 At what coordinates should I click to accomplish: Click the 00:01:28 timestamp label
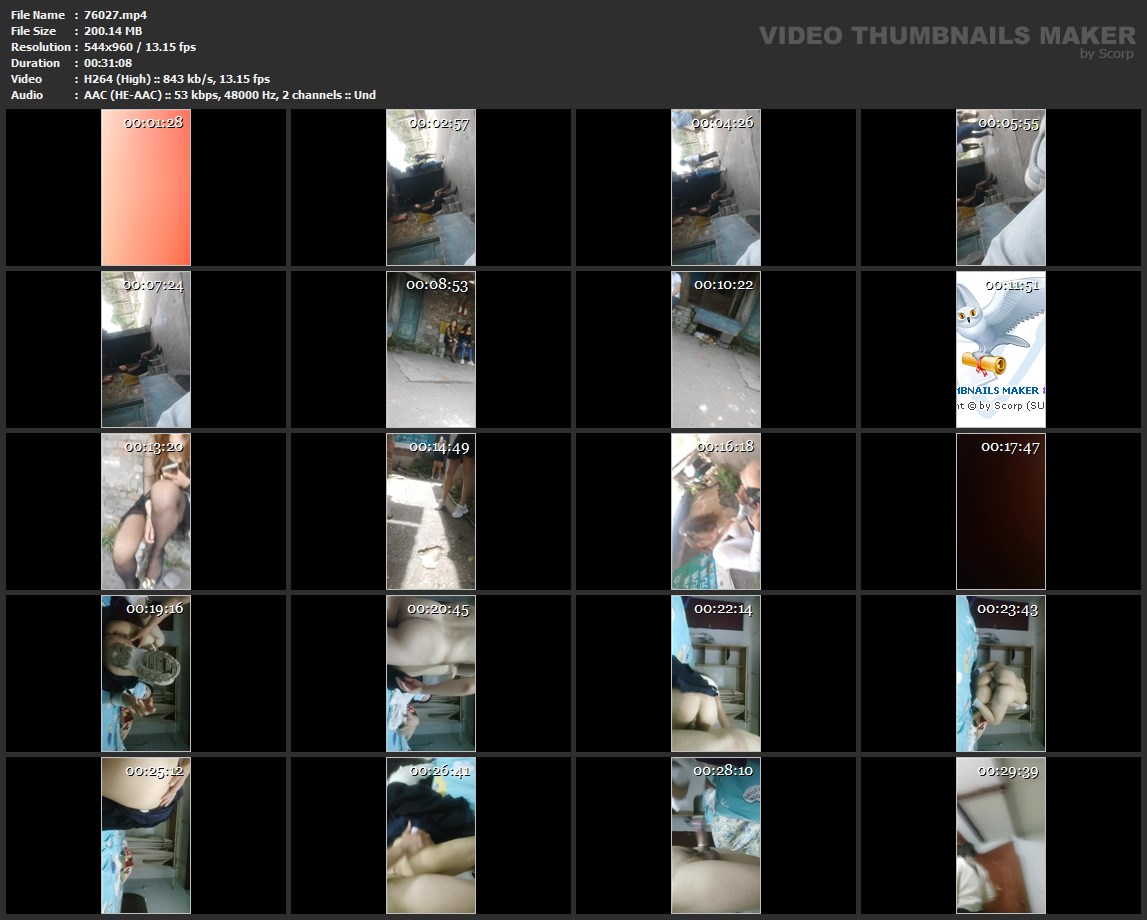tap(153, 122)
